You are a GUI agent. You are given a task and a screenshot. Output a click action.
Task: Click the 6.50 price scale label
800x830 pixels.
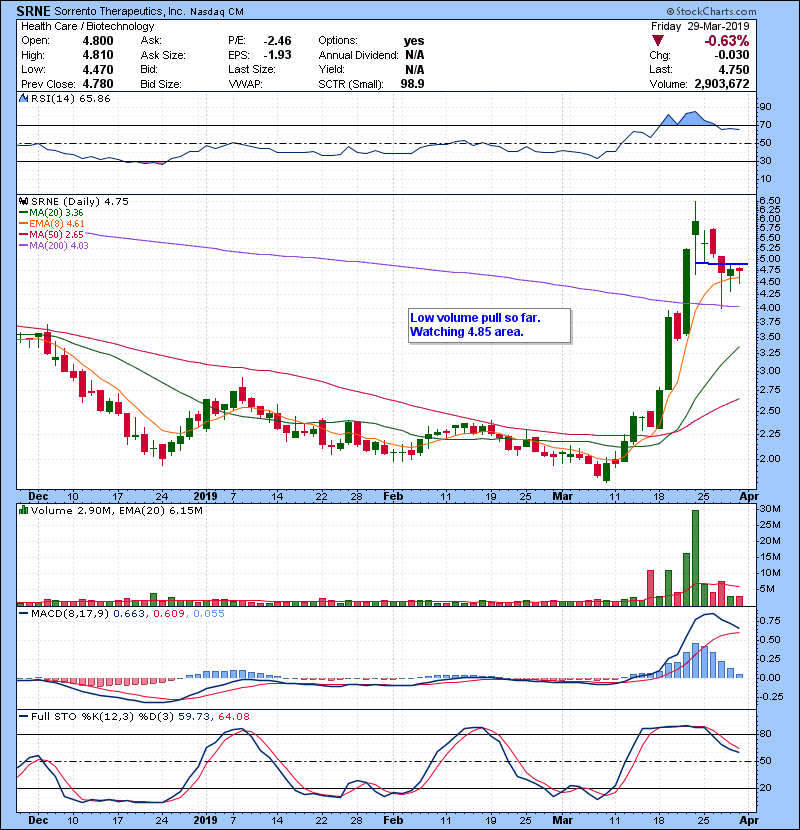coord(770,201)
